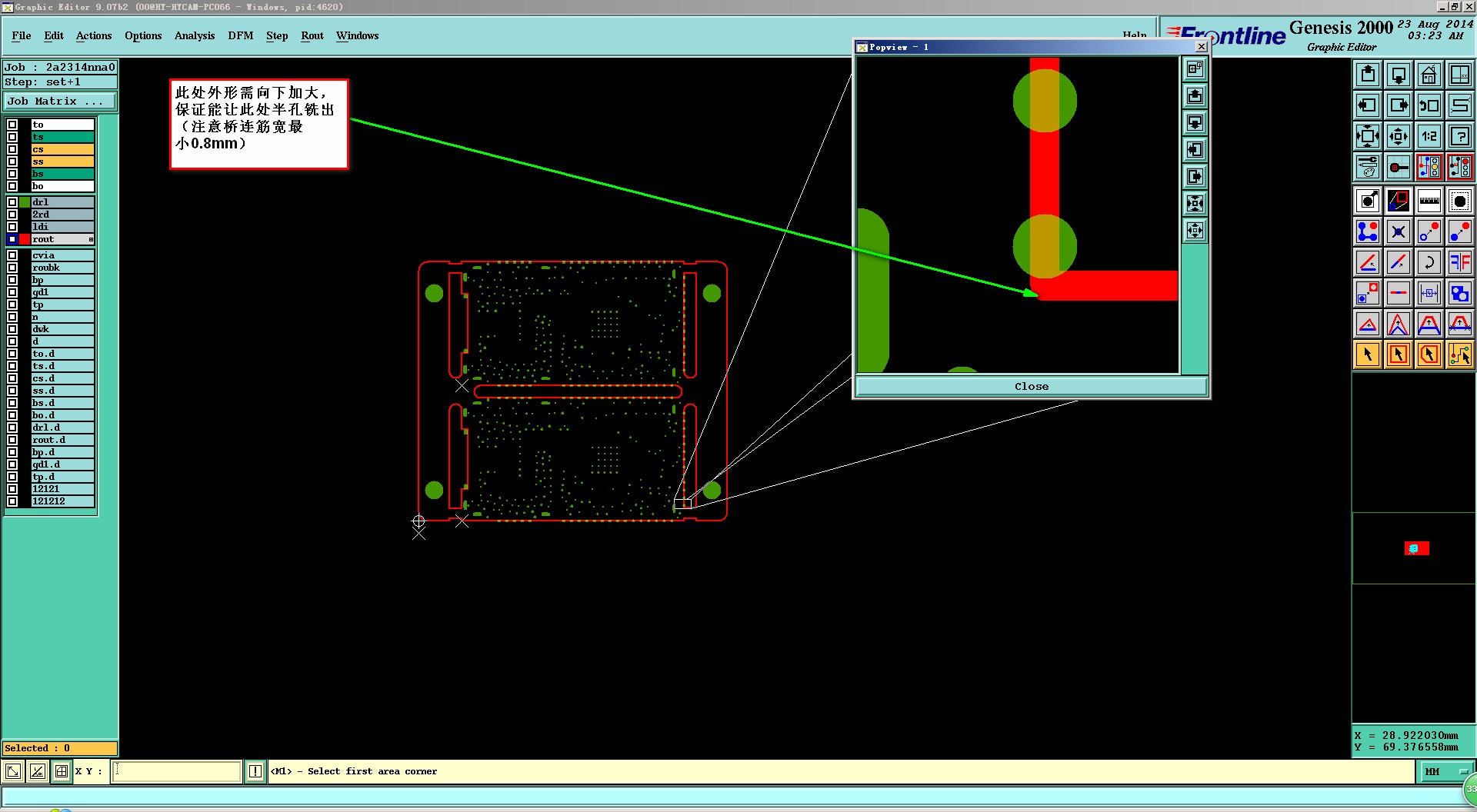Pan the main view down
Viewport: 1477px width, 812px height.
(1399, 75)
